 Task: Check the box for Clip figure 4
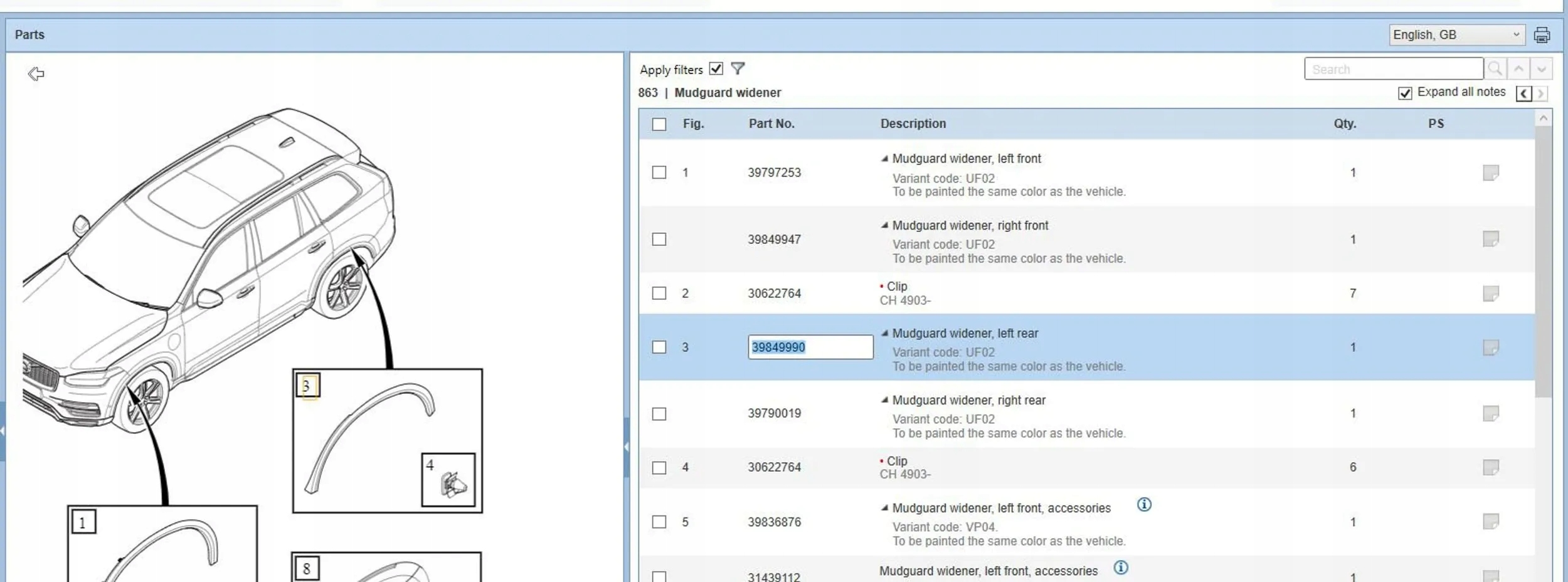click(x=659, y=468)
